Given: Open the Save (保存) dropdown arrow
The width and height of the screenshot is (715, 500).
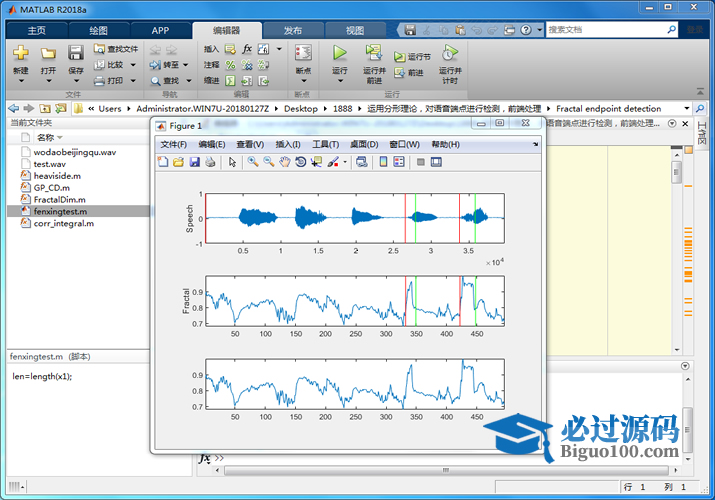Looking at the screenshot, I should [76, 81].
